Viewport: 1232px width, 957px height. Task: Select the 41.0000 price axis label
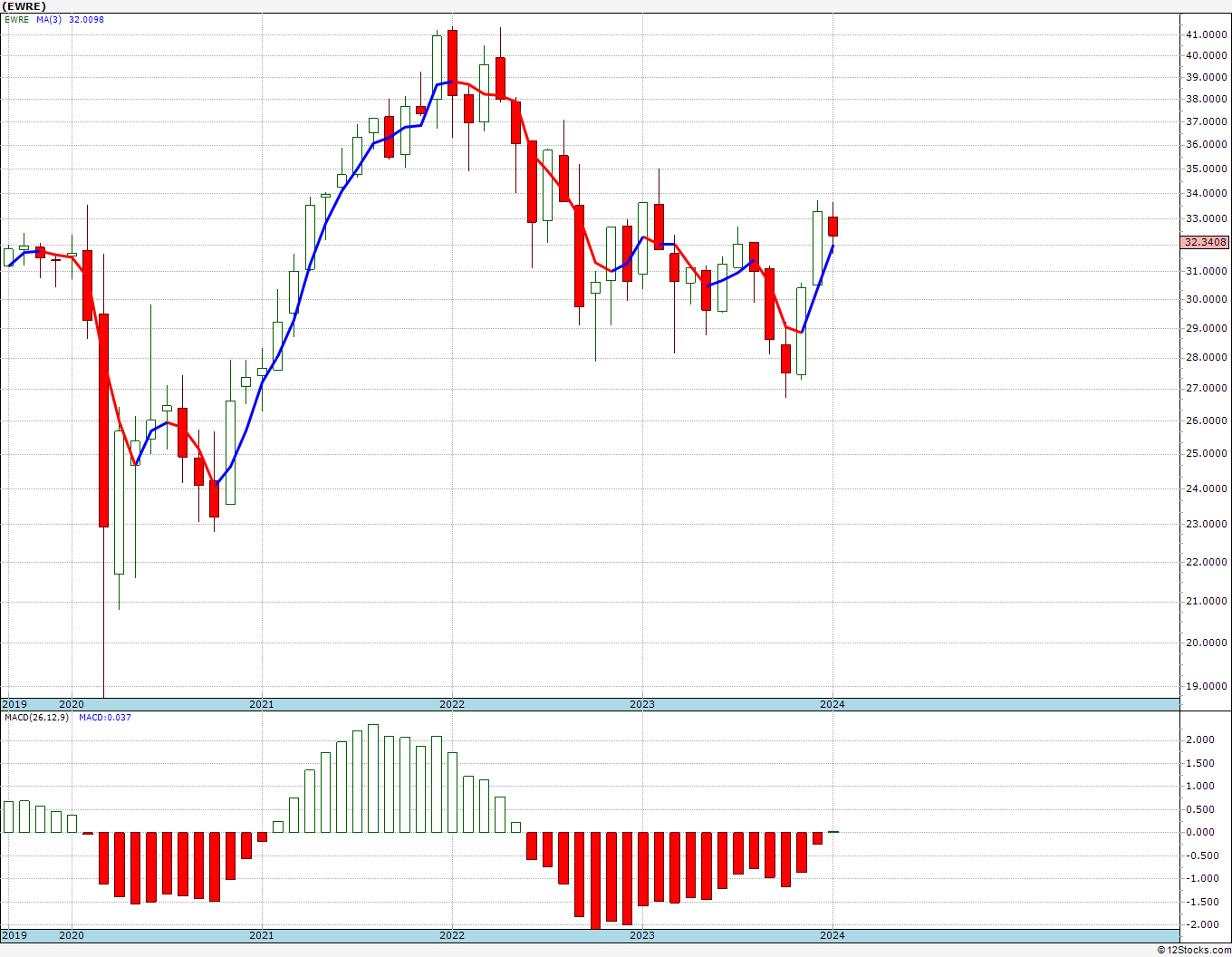pyautogui.click(x=1208, y=34)
